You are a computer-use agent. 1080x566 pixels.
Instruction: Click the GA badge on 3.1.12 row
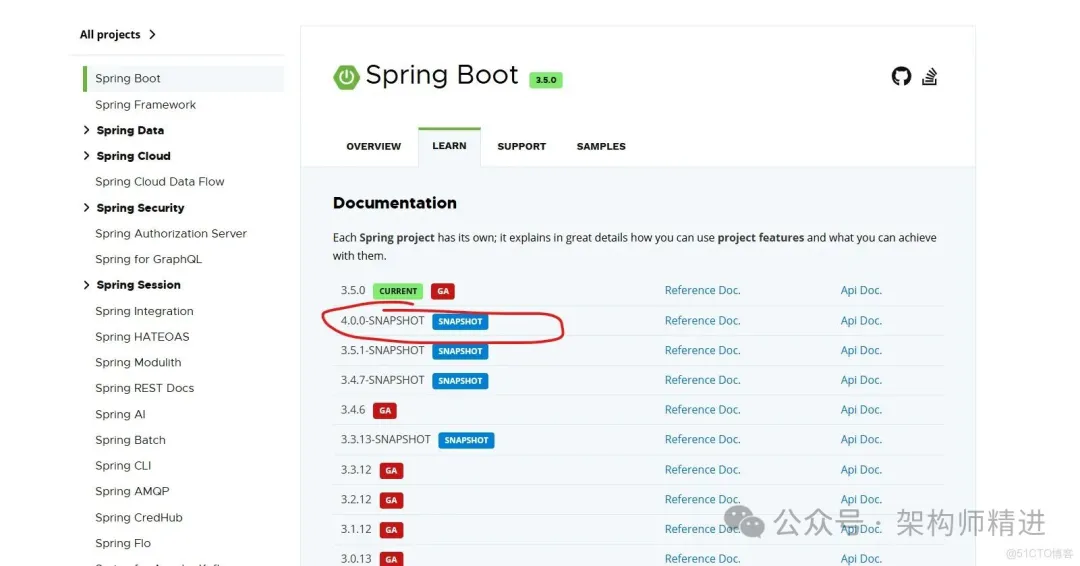(391, 530)
